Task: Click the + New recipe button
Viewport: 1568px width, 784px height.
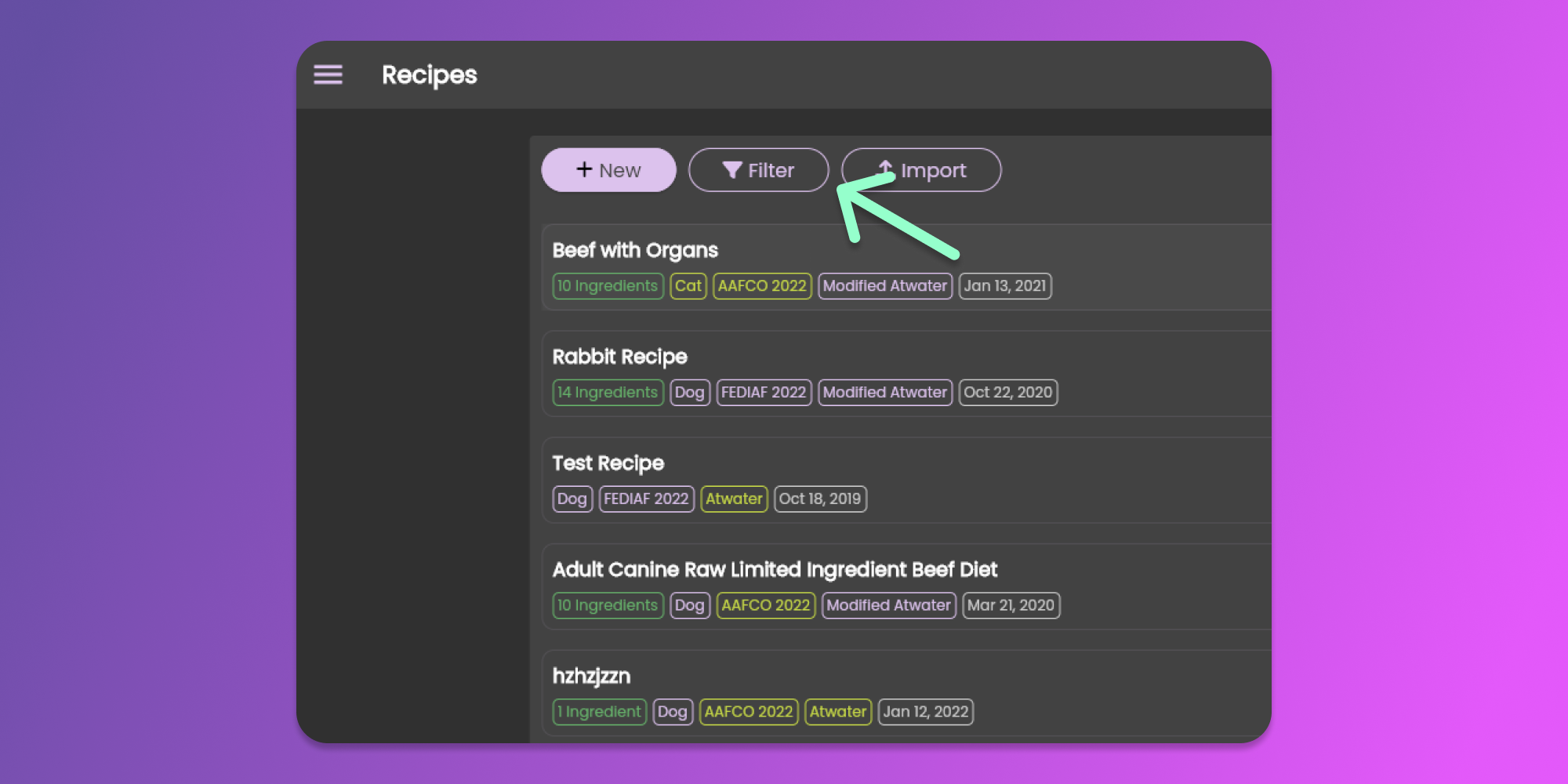Action: (608, 170)
